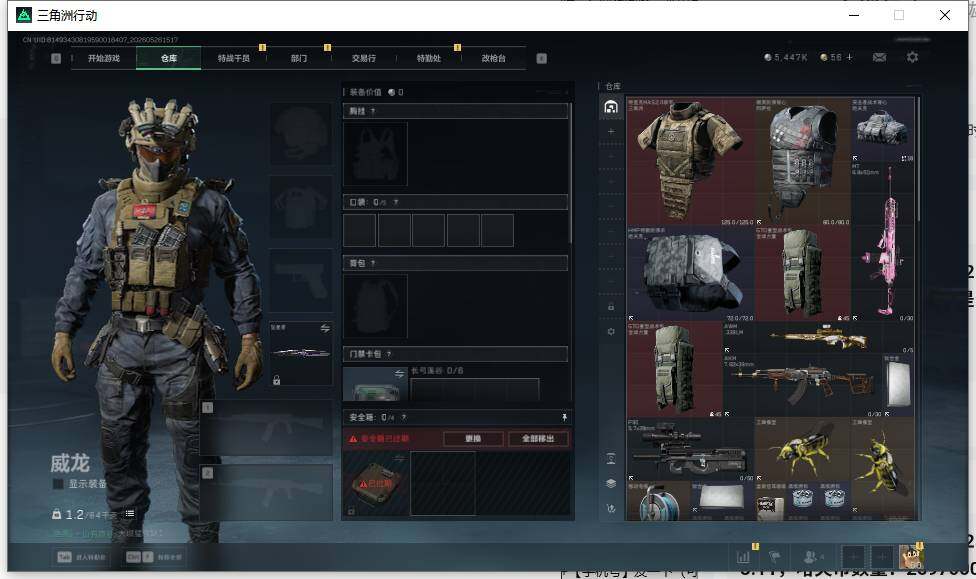
Task: Click the gear icon in warehouse sidebar
Action: pos(611,332)
